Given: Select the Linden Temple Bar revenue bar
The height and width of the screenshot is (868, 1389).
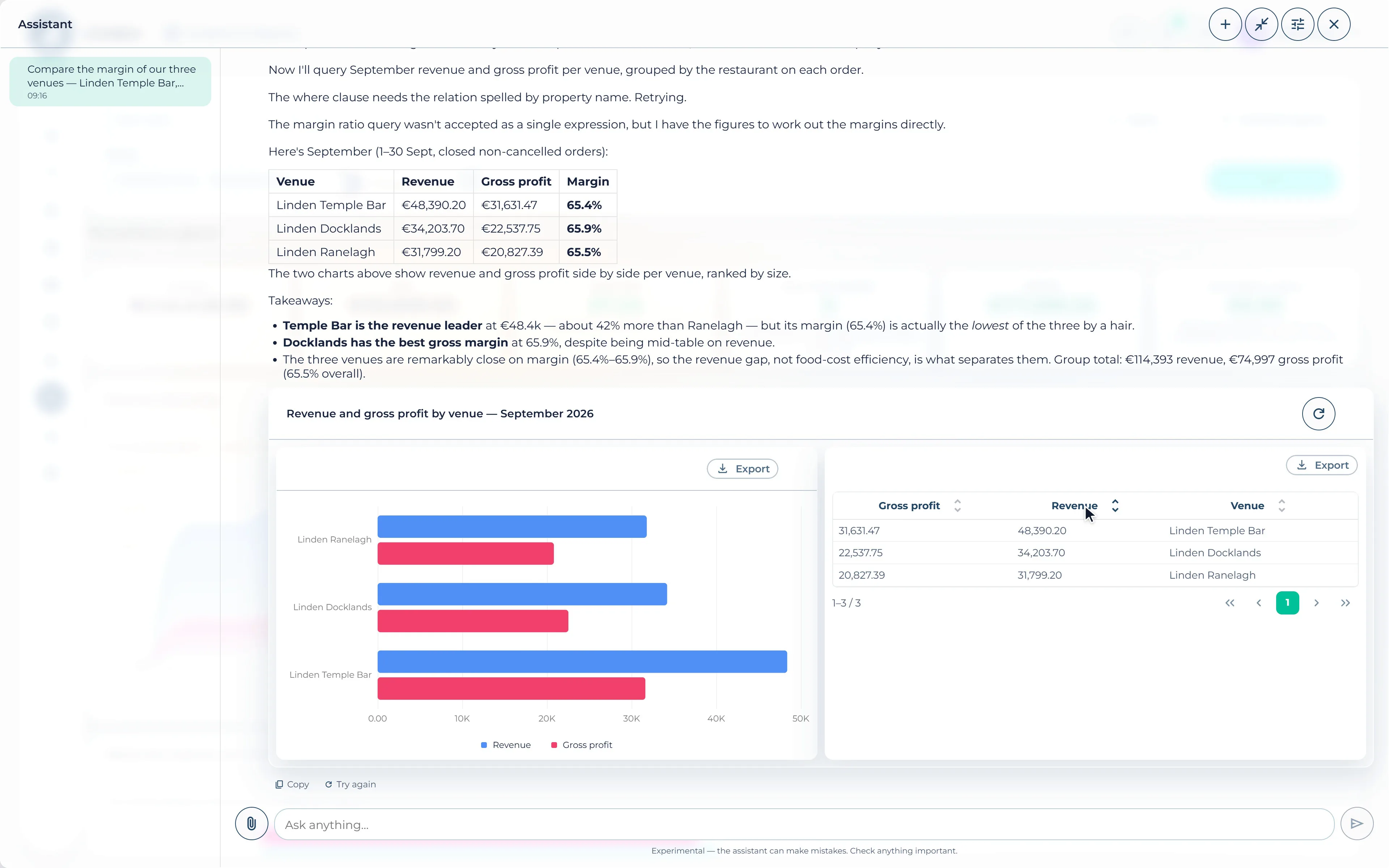Looking at the screenshot, I should click(582, 661).
